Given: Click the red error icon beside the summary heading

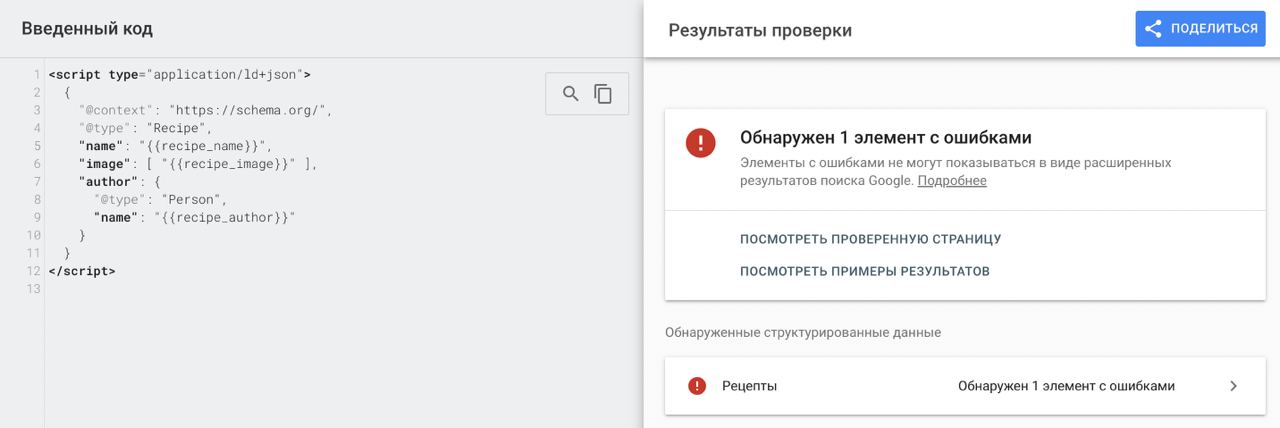Looking at the screenshot, I should point(700,142).
